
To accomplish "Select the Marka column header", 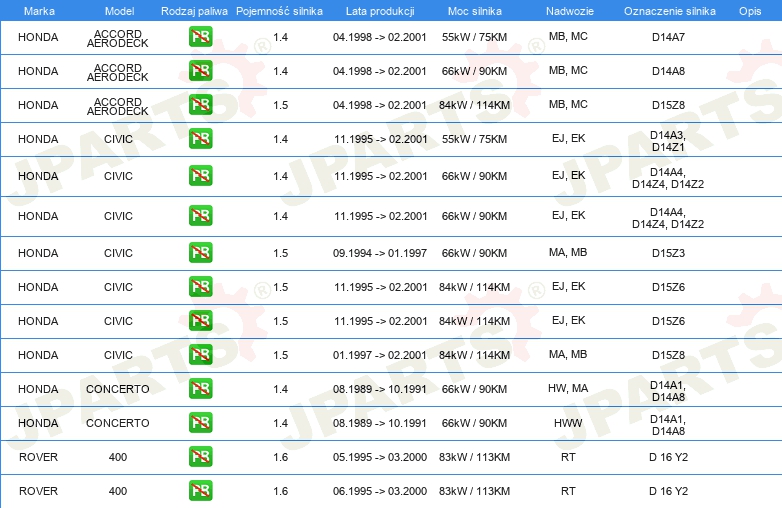I will [x=39, y=11].
